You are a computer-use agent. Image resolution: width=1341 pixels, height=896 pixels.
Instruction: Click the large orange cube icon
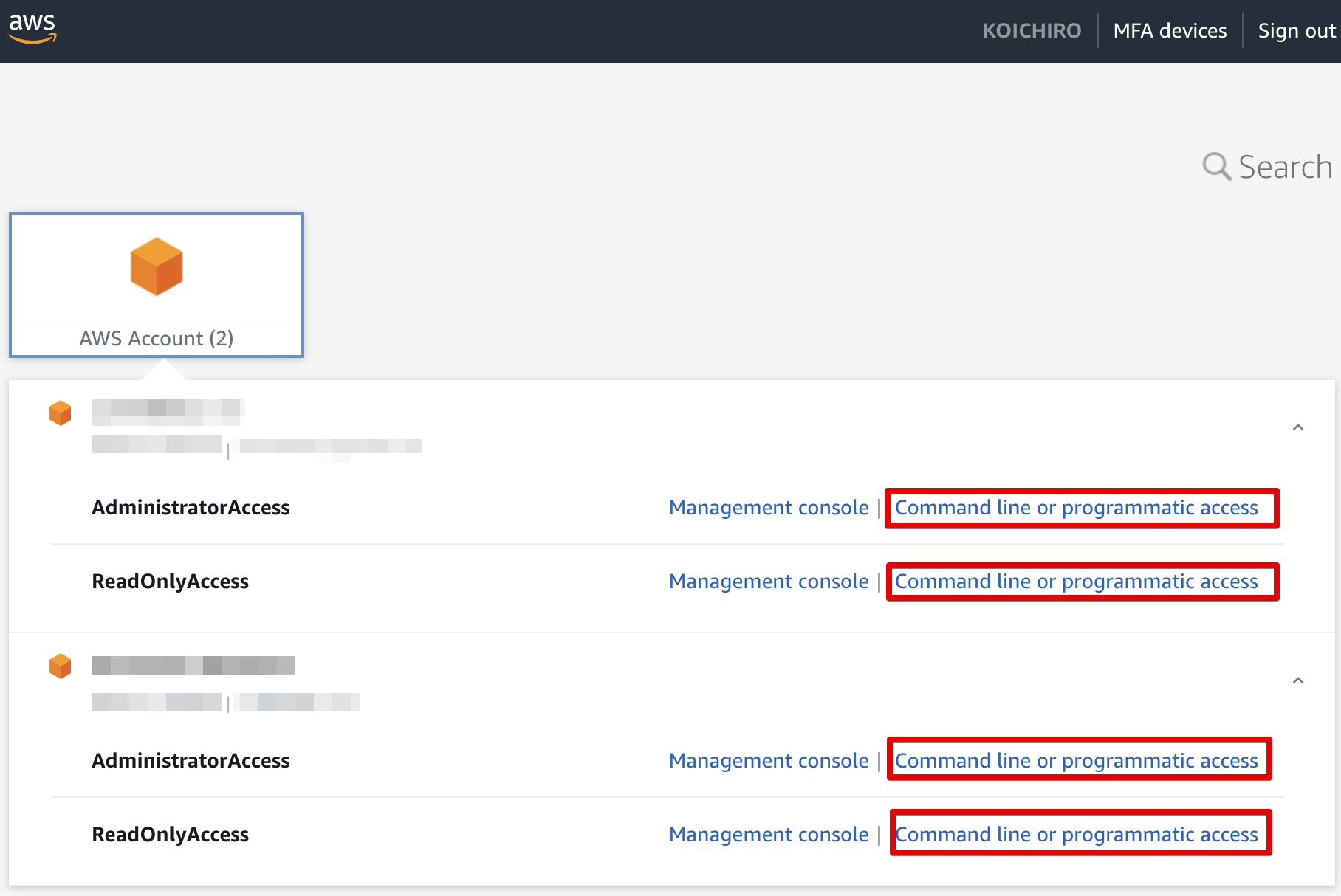tap(157, 266)
